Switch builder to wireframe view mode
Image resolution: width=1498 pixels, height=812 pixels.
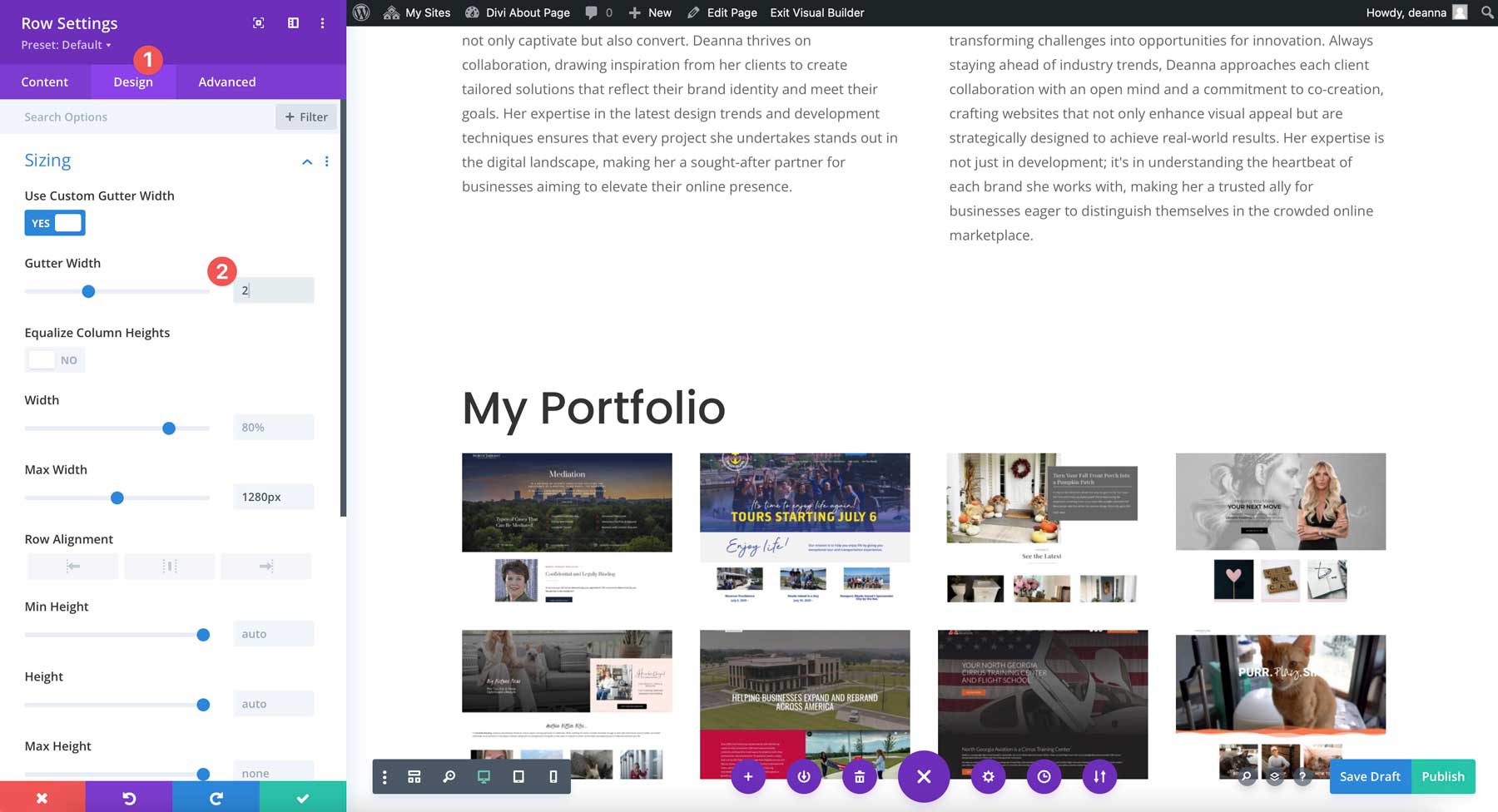click(x=414, y=776)
